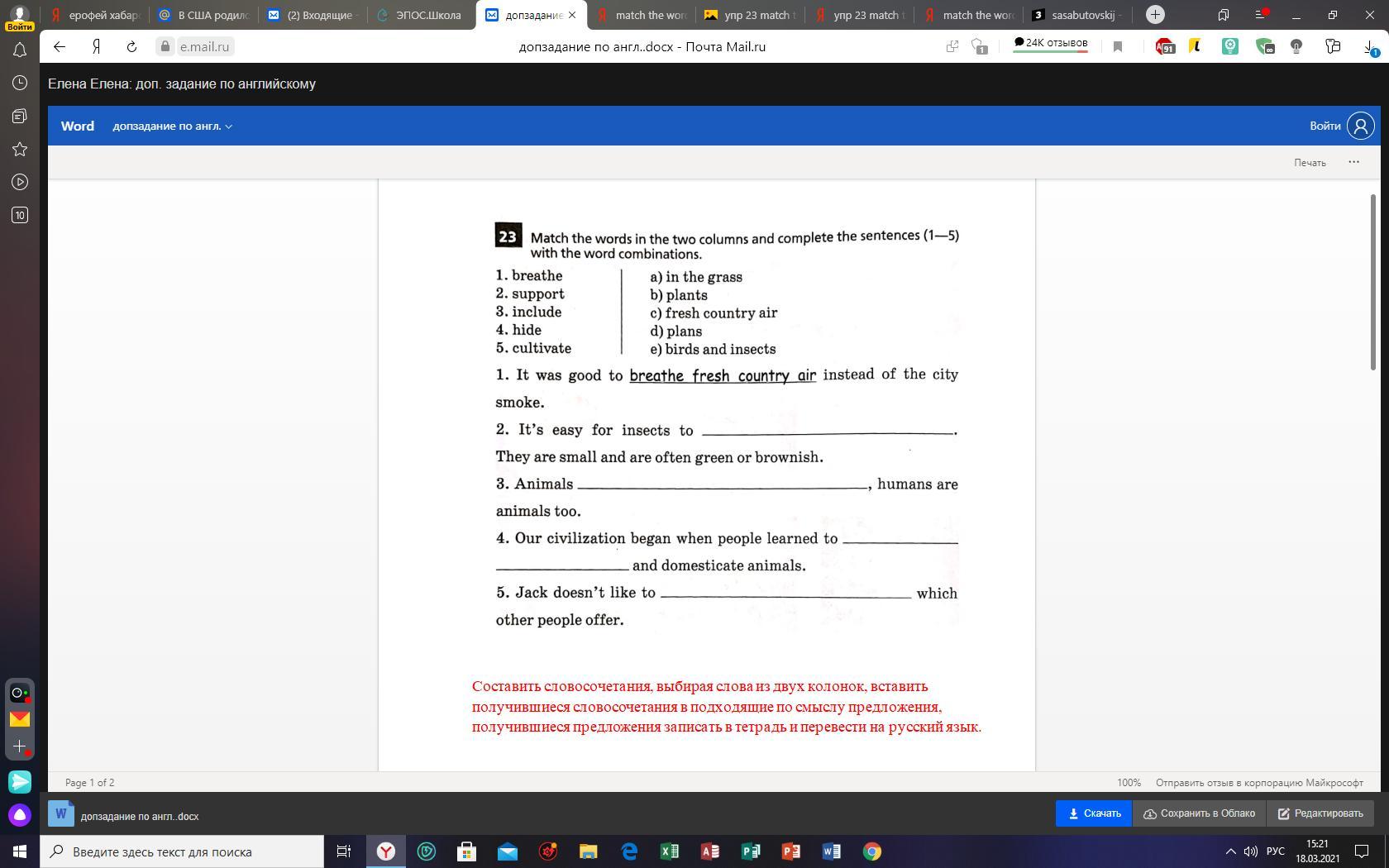Click the Редактировать edit button

tap(1320, 813)
